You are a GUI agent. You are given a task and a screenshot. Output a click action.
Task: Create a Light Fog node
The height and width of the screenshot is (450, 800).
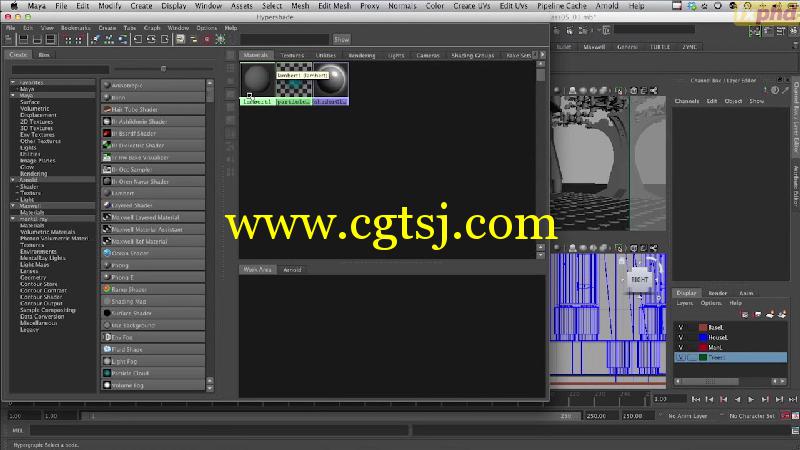[153, 361]
